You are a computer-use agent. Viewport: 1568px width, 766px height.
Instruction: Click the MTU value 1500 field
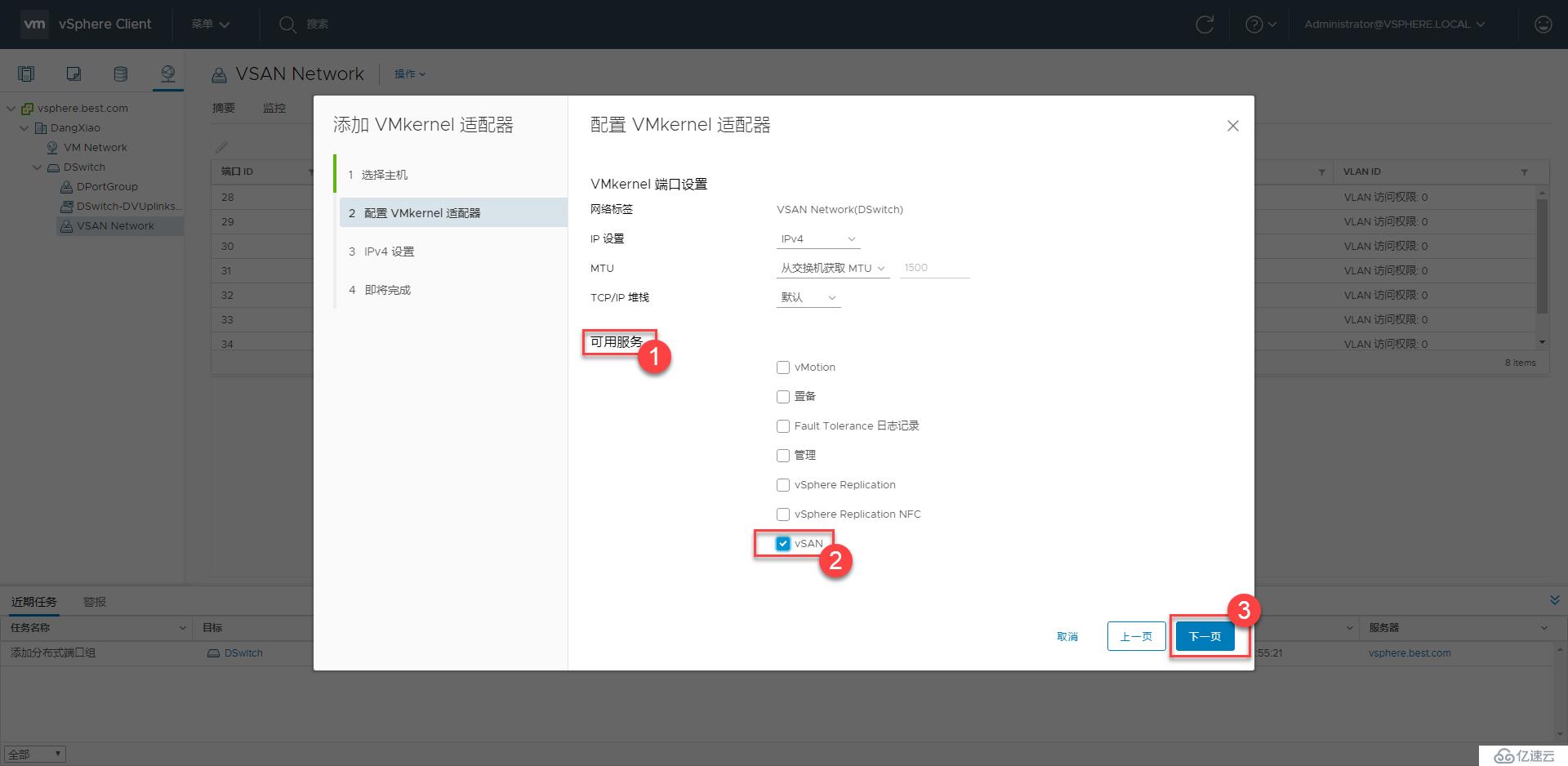934,268
